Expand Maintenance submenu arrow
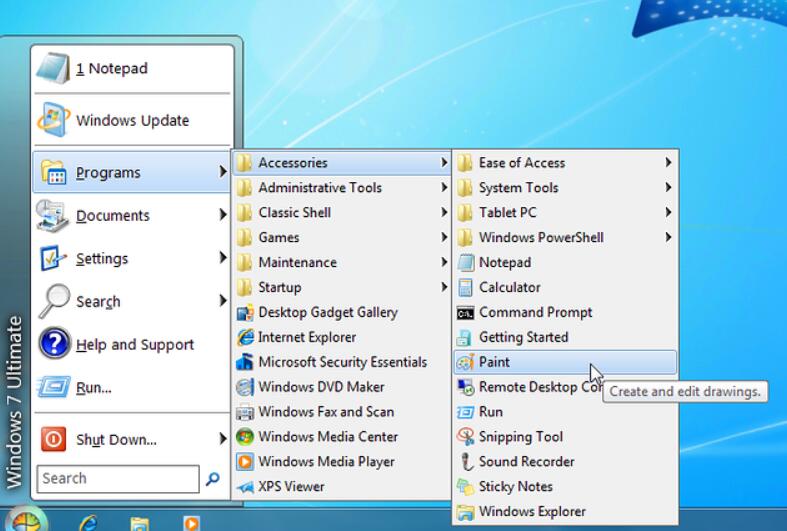 [x=444, y=262]
